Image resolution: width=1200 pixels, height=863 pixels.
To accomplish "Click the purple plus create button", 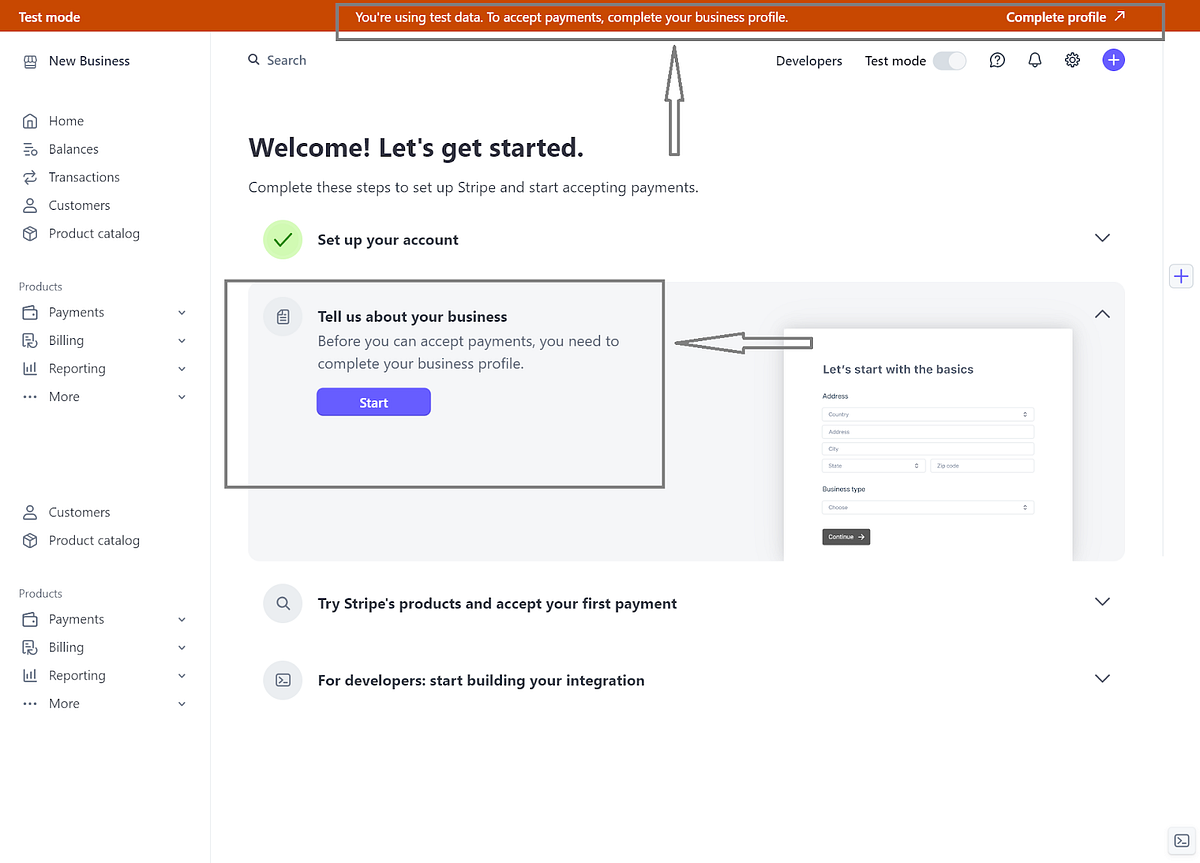I will click(1113, 60).
